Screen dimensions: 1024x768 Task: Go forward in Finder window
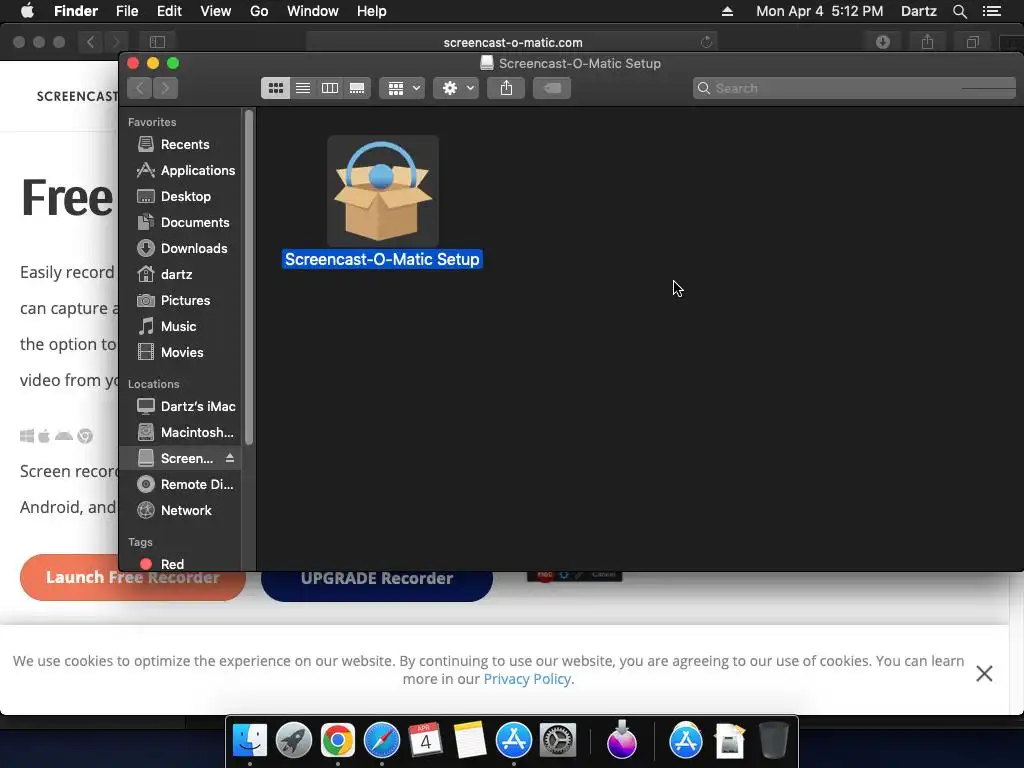[165, 88]
